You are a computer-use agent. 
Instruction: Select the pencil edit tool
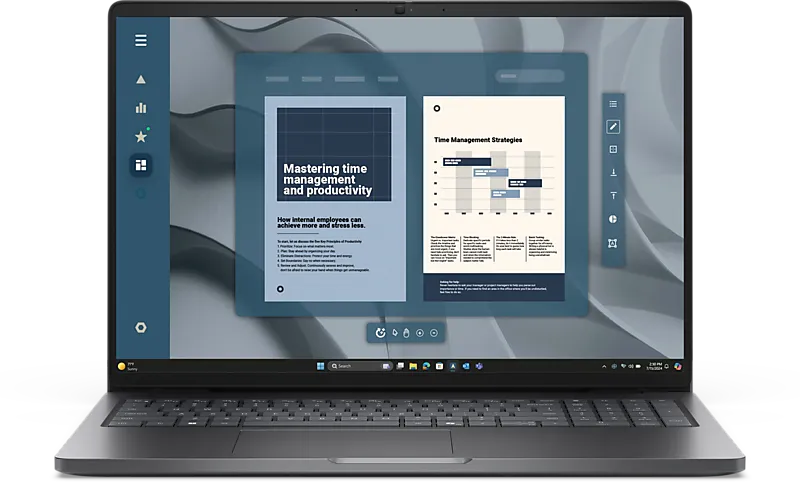[x=613, y=126]
